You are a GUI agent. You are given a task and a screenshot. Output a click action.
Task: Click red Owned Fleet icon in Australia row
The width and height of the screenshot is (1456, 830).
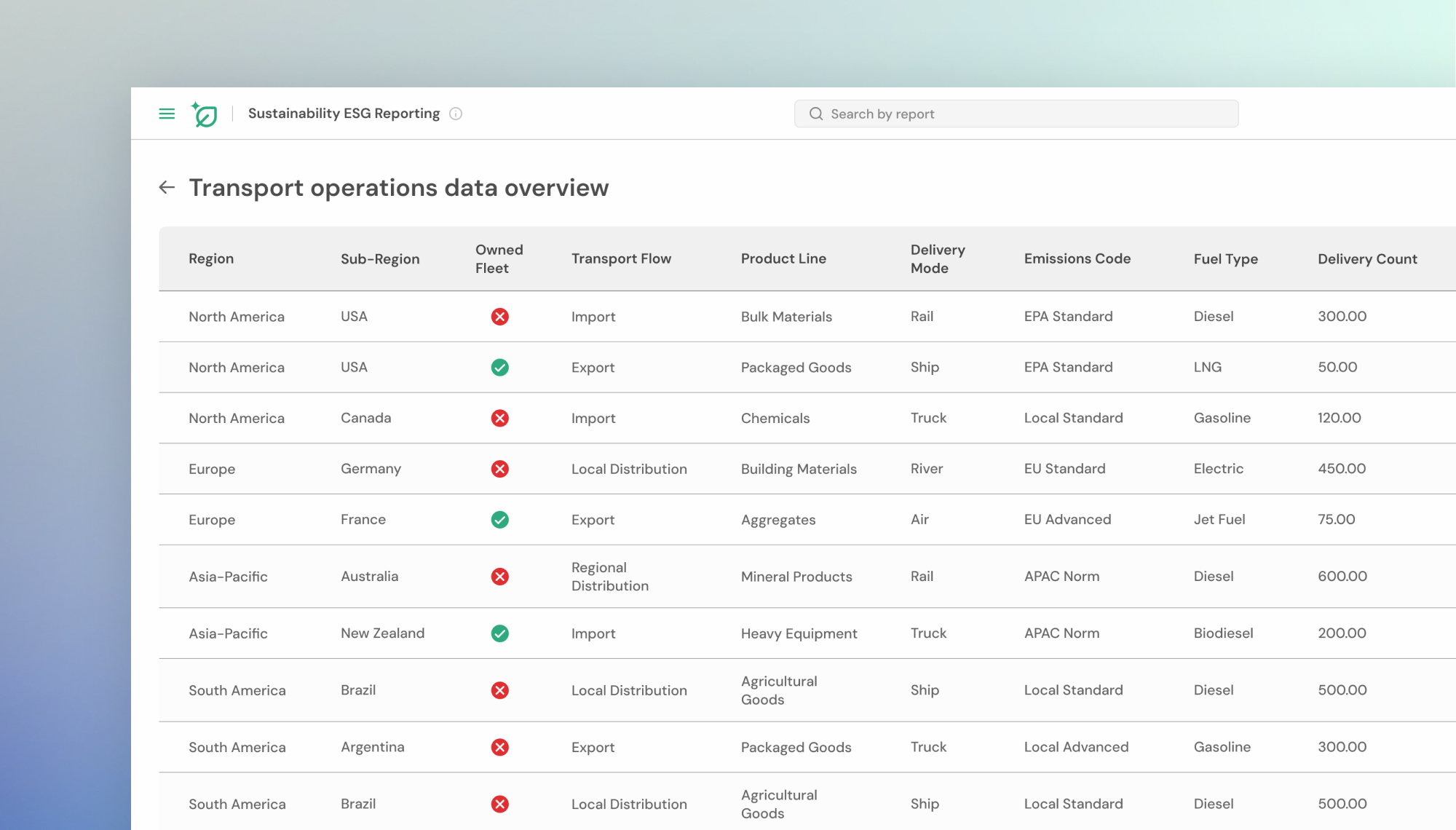499,577
